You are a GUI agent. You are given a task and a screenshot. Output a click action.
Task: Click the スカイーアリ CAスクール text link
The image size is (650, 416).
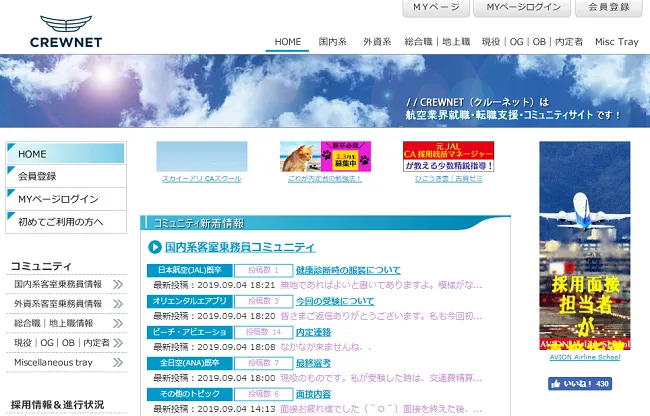pos(202,179)
